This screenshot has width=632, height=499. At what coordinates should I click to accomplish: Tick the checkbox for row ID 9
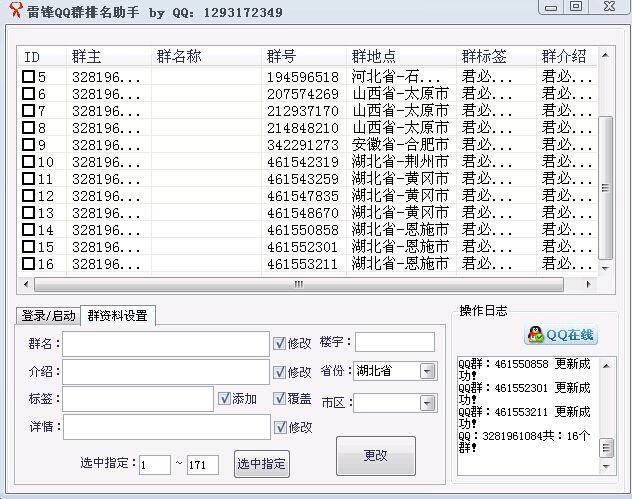28,144
